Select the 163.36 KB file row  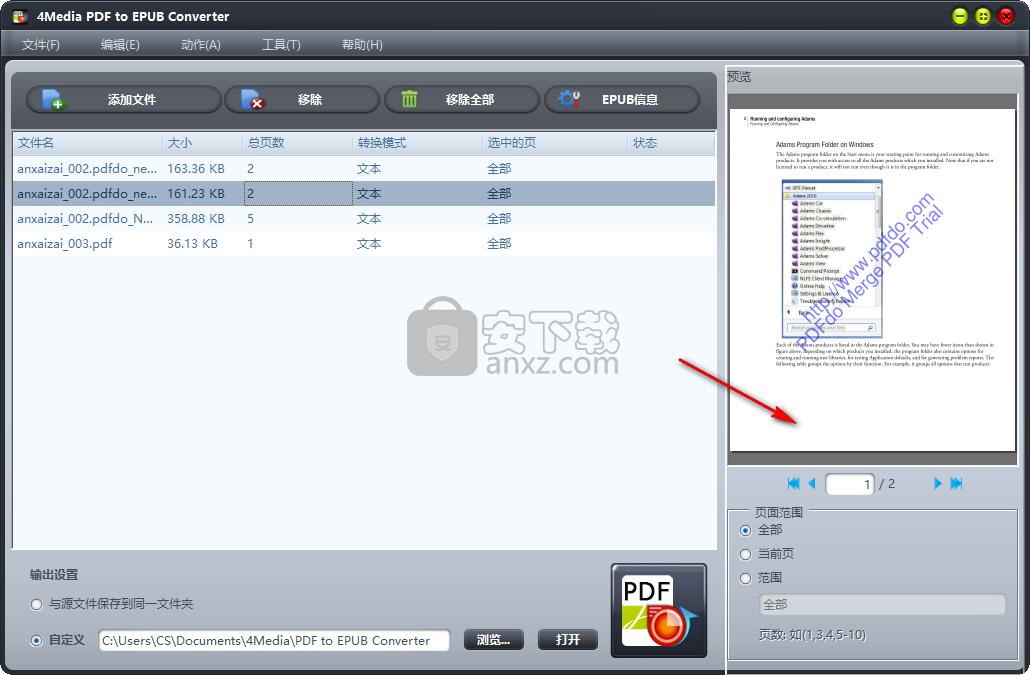pyautogui.click(x=364, y=169)
